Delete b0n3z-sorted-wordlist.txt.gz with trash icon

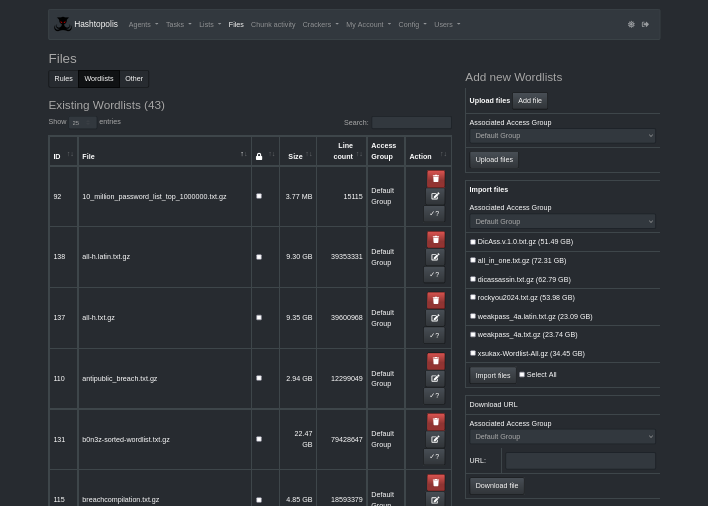coord(436,422)
